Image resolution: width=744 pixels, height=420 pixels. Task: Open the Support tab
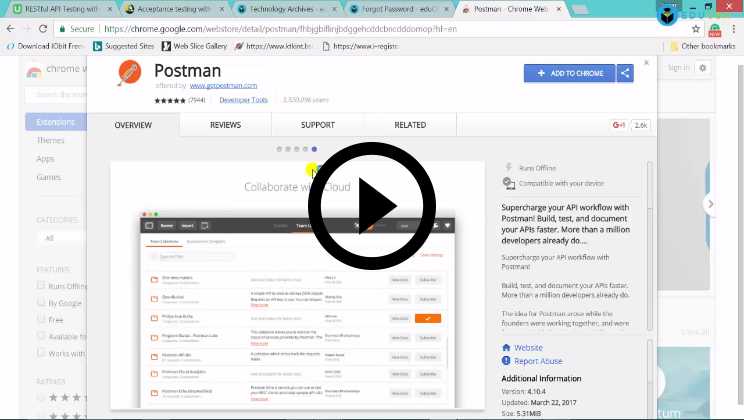point(317,126)
